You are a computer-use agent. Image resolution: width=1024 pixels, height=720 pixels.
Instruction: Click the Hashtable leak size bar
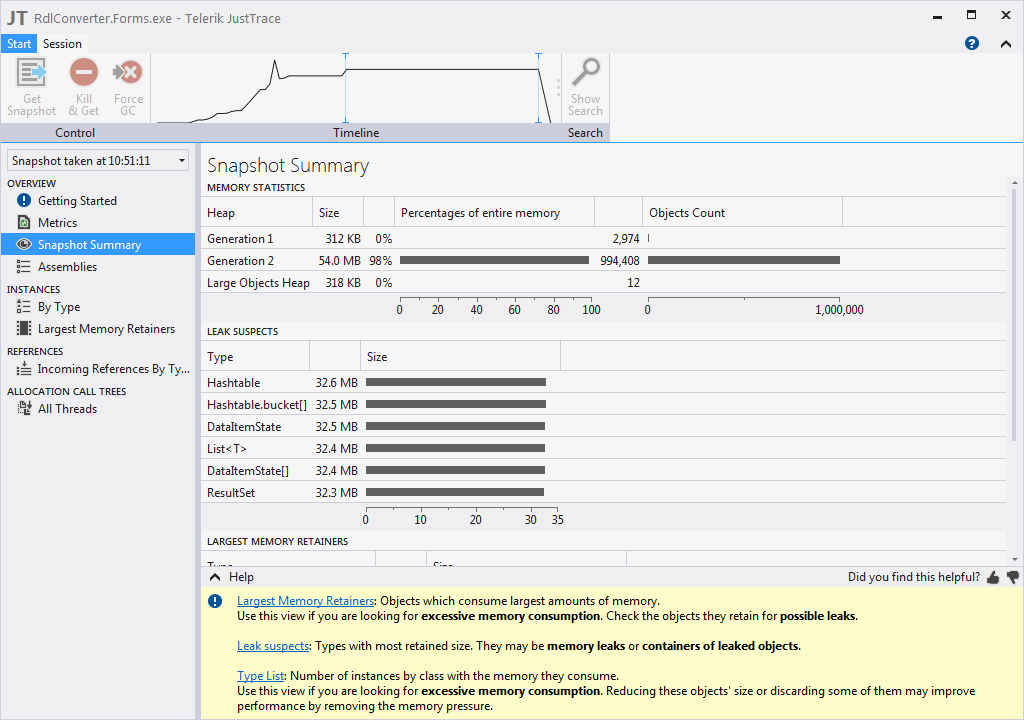(x=456, y=382)
